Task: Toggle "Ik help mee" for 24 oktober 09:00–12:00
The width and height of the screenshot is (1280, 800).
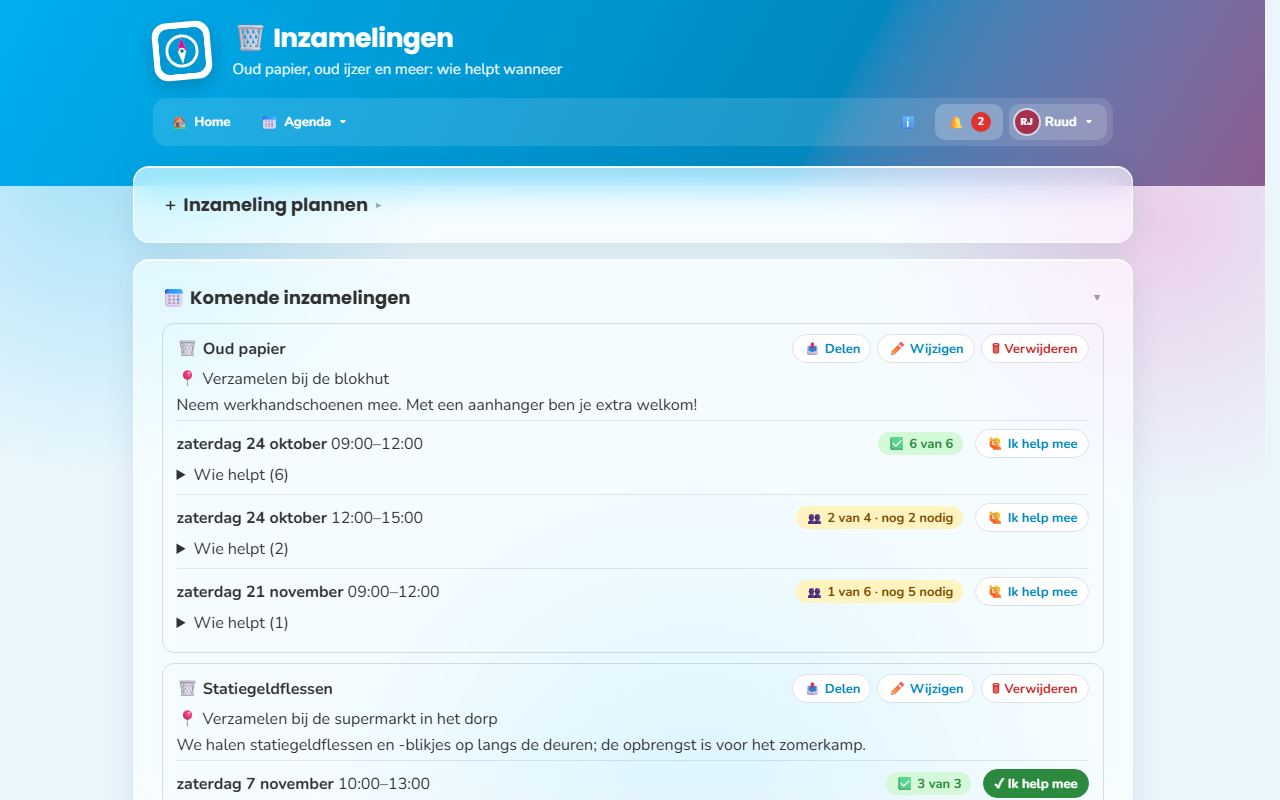Action: coord(1032,444)
